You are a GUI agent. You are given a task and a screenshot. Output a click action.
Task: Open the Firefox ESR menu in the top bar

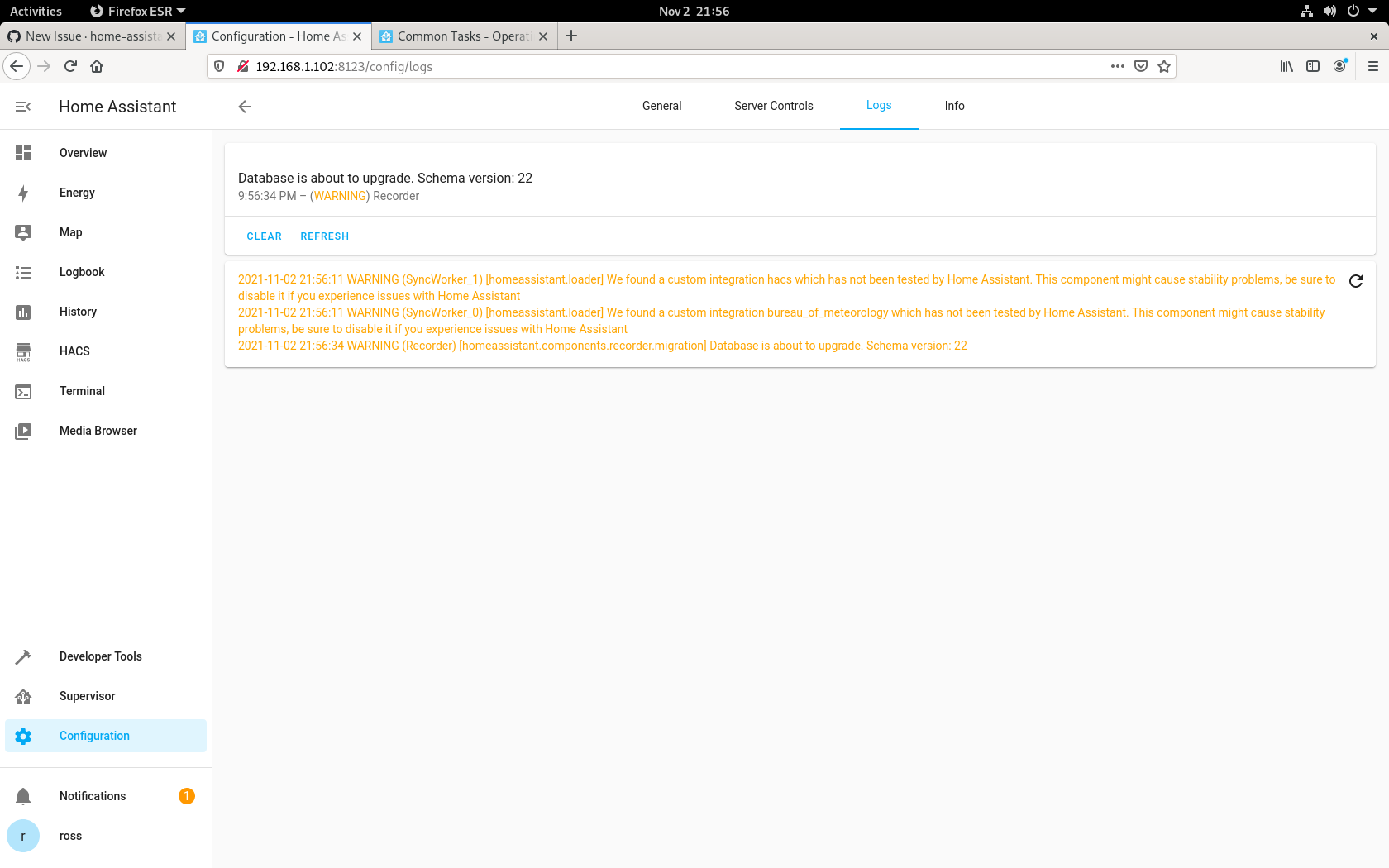(137, 11)
